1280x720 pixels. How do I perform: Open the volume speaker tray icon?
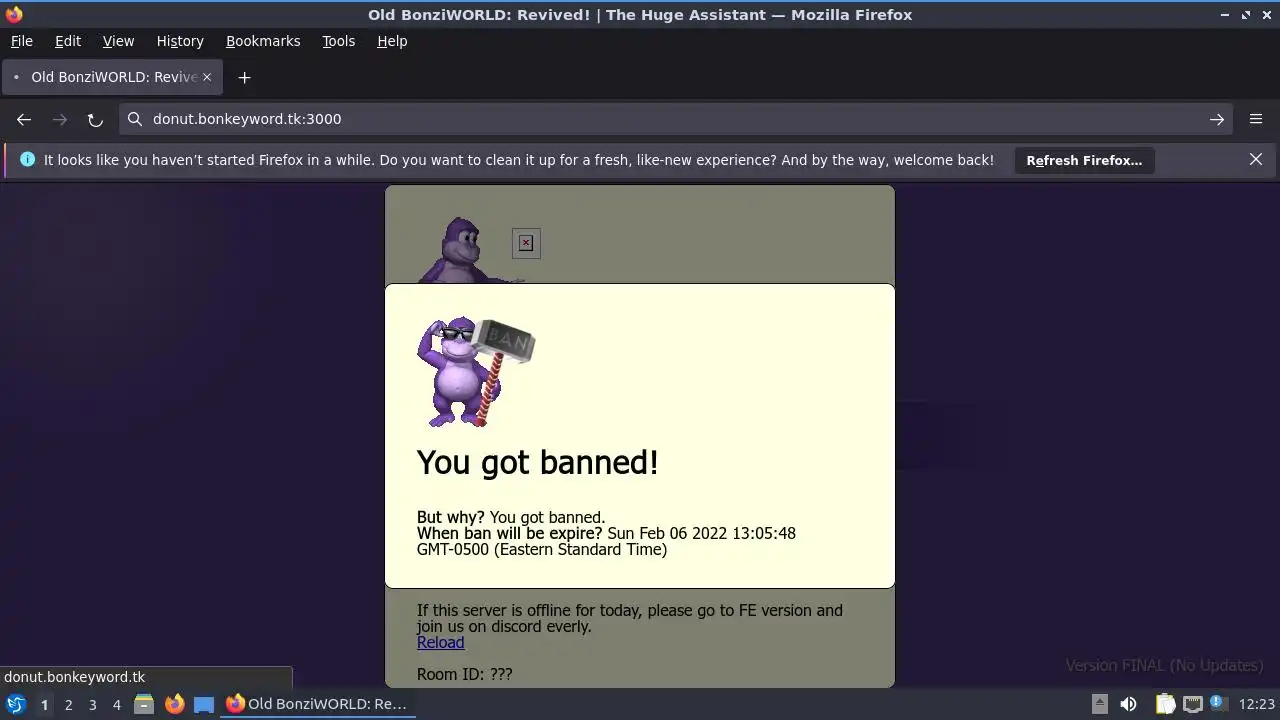point(1128,704)
